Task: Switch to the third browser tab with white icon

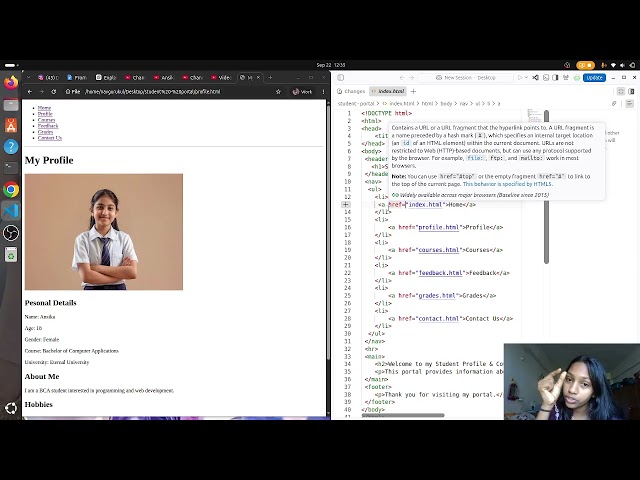Action: (106, 78)
